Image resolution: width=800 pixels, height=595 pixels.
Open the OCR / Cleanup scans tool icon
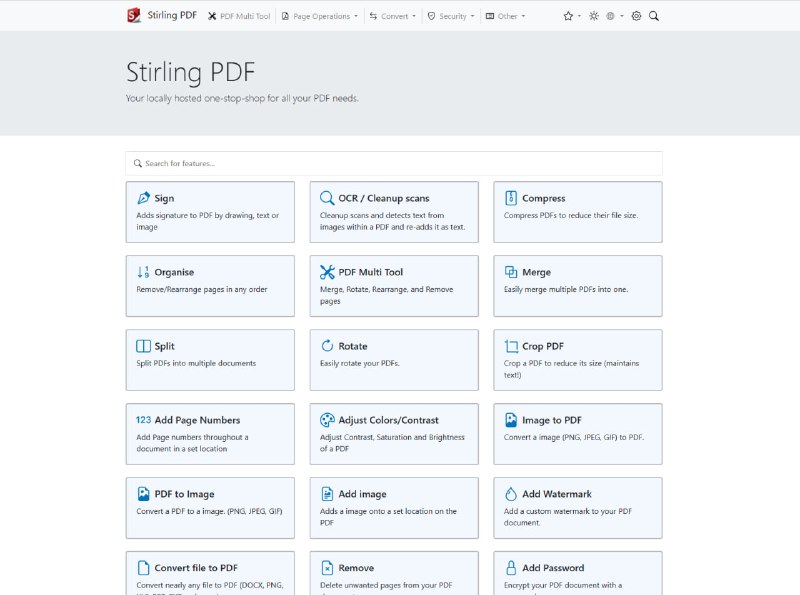[326, 198]
